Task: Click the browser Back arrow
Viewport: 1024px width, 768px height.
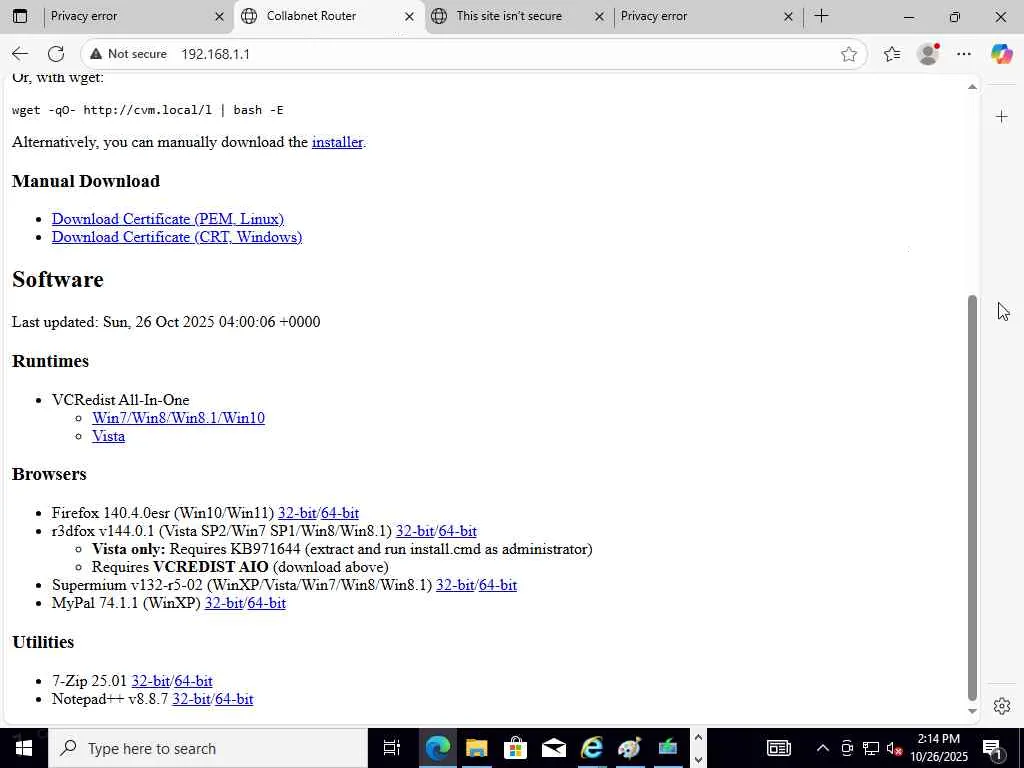Action: coord(20,54)
